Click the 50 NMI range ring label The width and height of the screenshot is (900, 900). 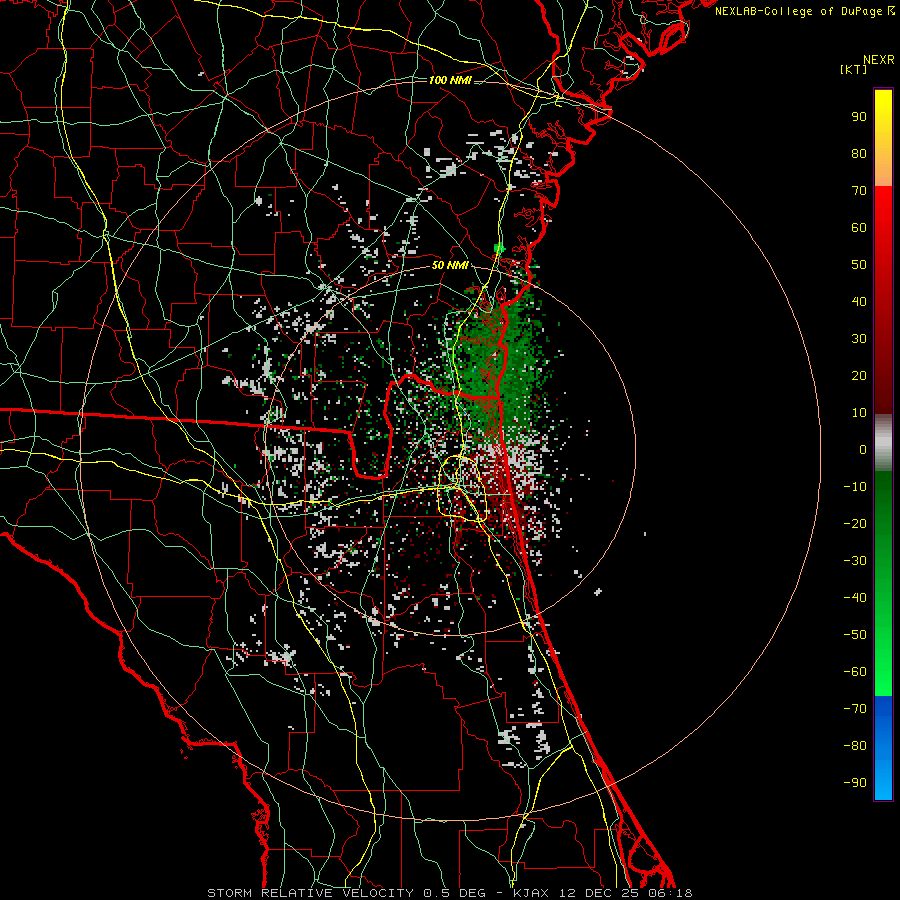[x=450, y=265]
